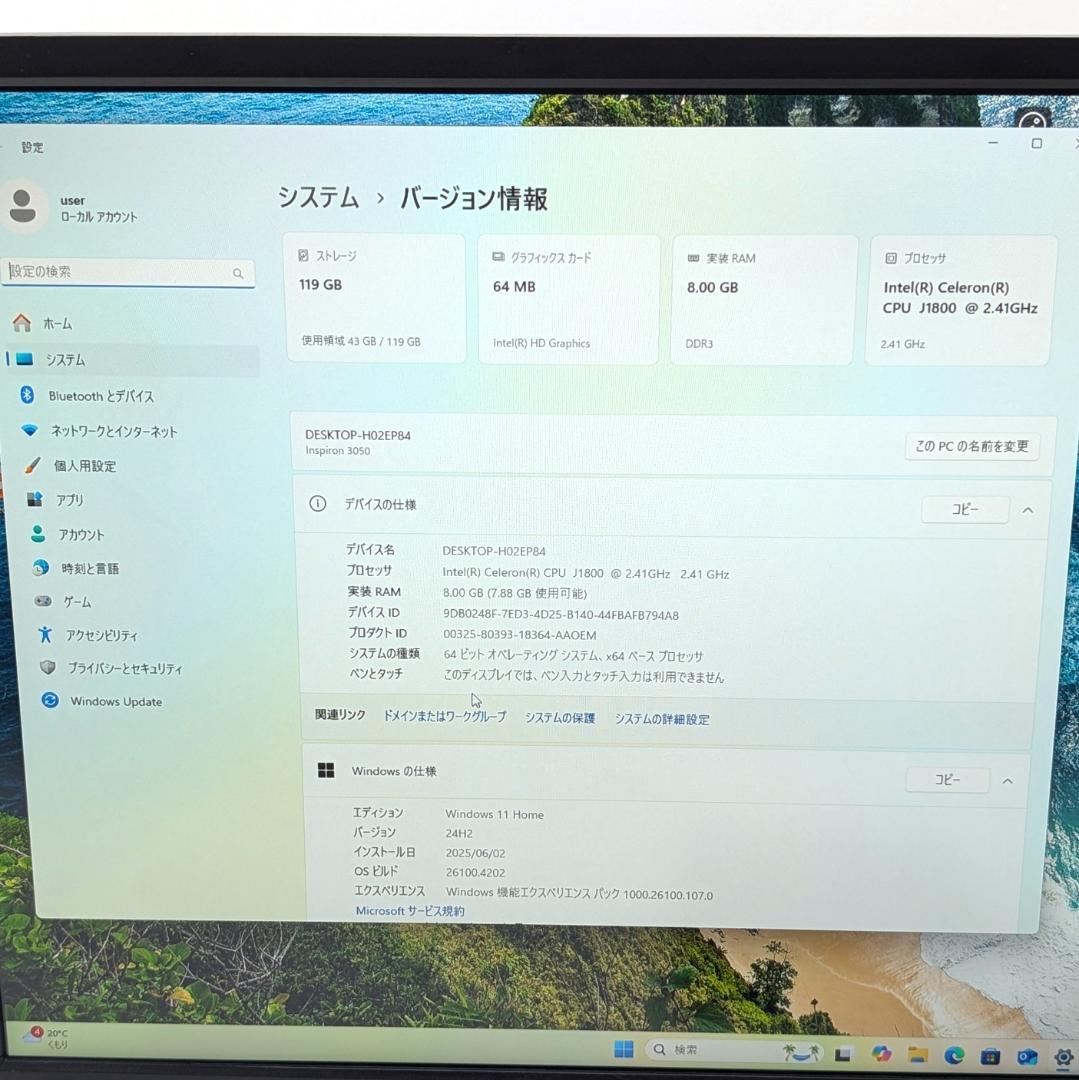Select the インストール日 value 2025/06/02
Image resolution: width=1079 pixels, height=1080 pixels.
[475, 853]
